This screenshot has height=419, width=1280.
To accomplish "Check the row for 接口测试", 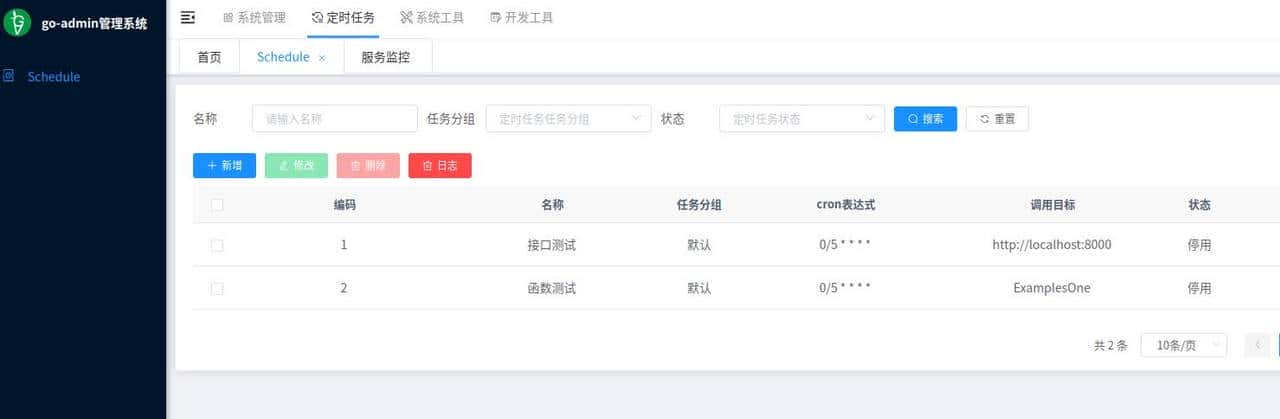I will (217, 245).
